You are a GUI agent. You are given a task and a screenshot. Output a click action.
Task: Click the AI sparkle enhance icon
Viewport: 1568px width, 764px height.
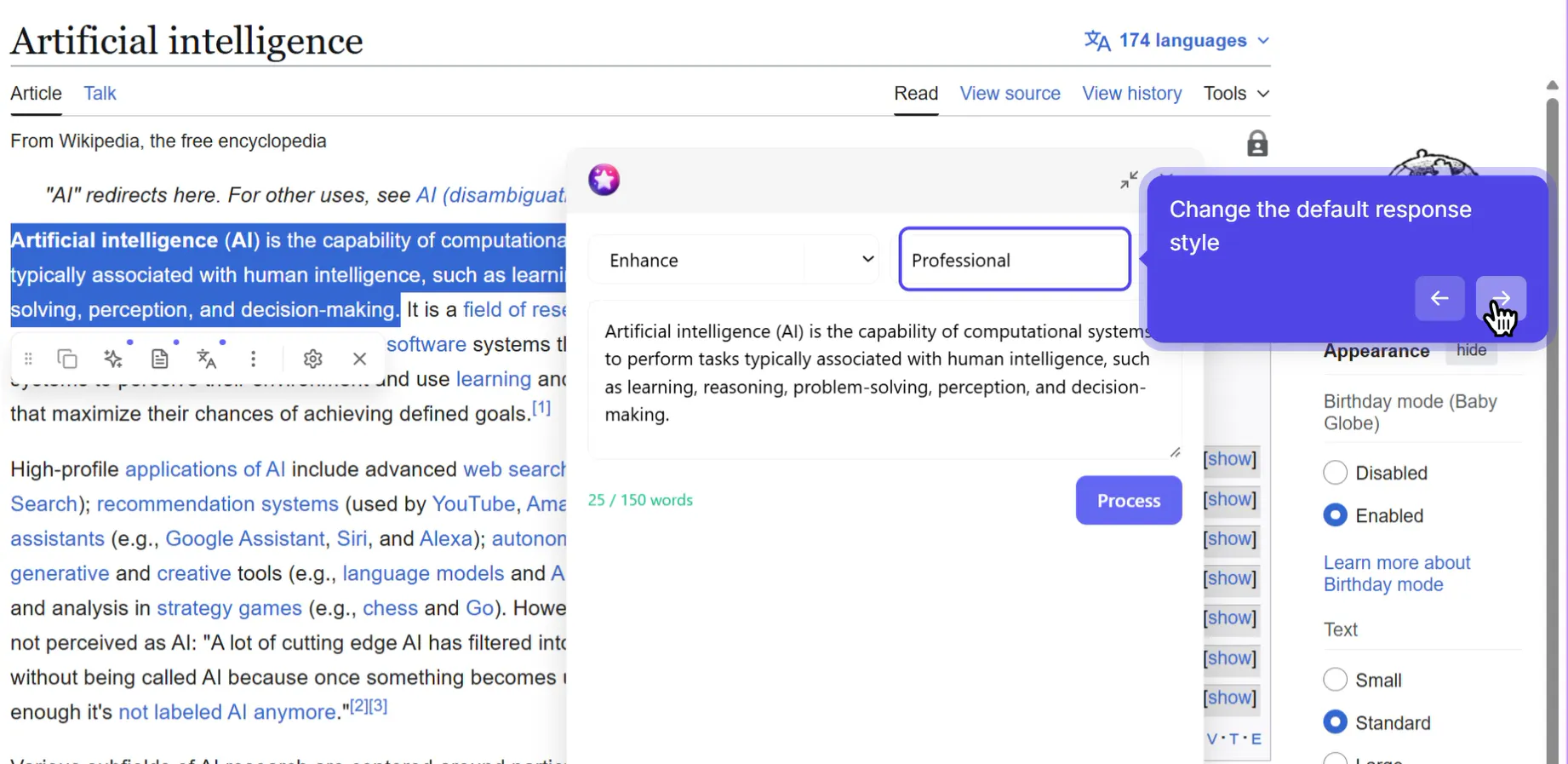(x=113, y=359)
